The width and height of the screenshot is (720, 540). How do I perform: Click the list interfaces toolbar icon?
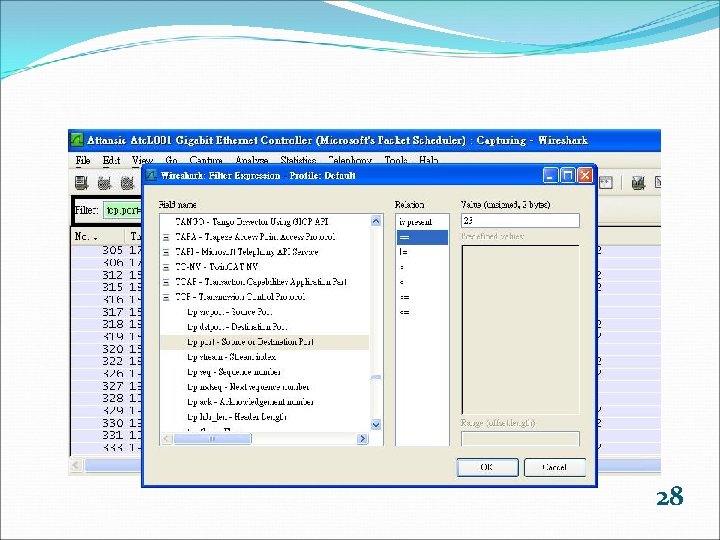tap(82, 183)
